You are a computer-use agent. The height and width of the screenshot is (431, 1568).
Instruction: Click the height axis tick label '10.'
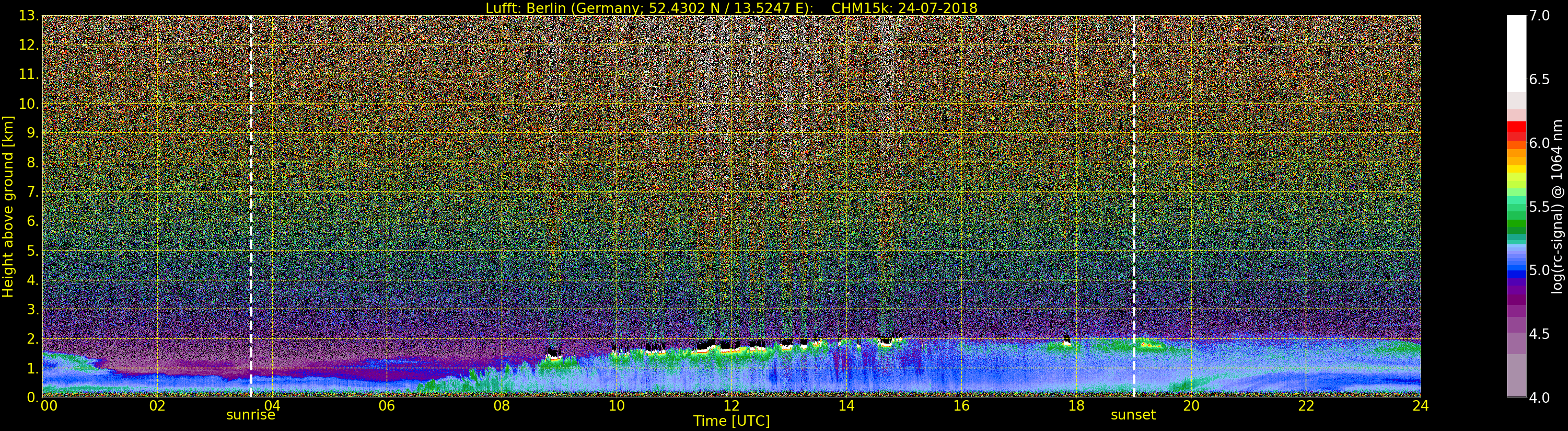click(x=29, y=104)
